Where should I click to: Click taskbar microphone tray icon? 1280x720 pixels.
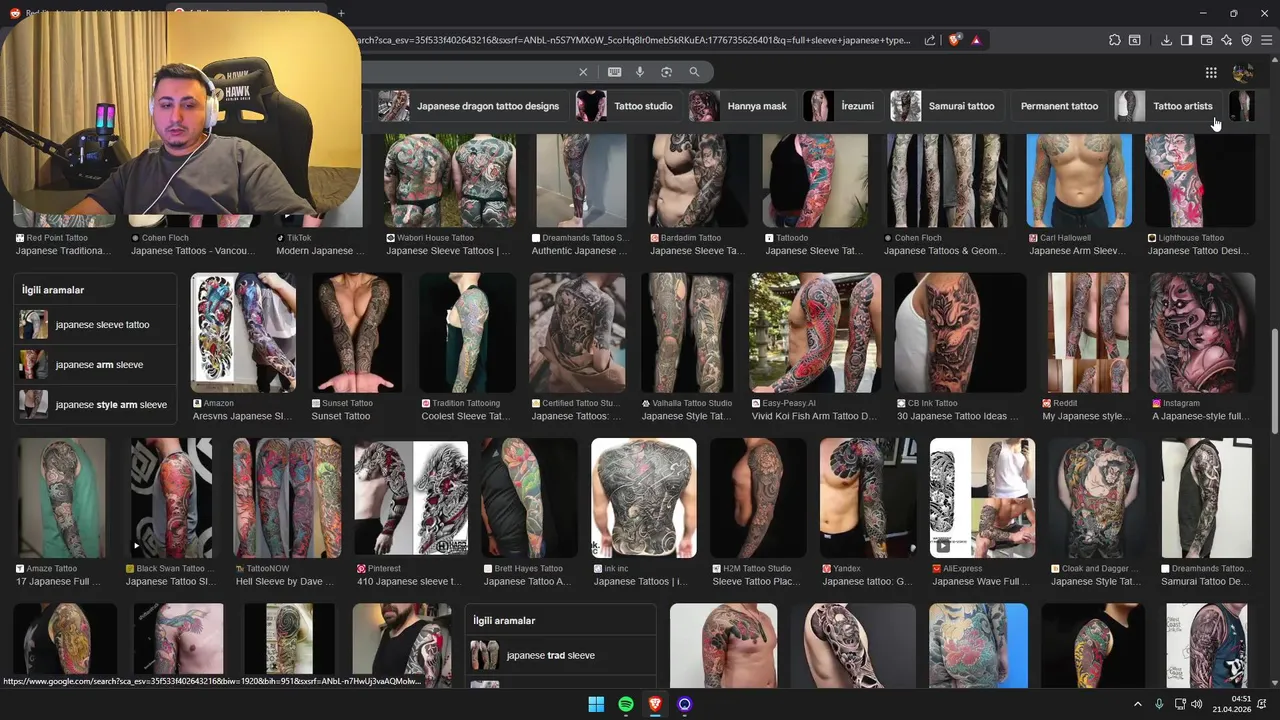(1159, 704)
